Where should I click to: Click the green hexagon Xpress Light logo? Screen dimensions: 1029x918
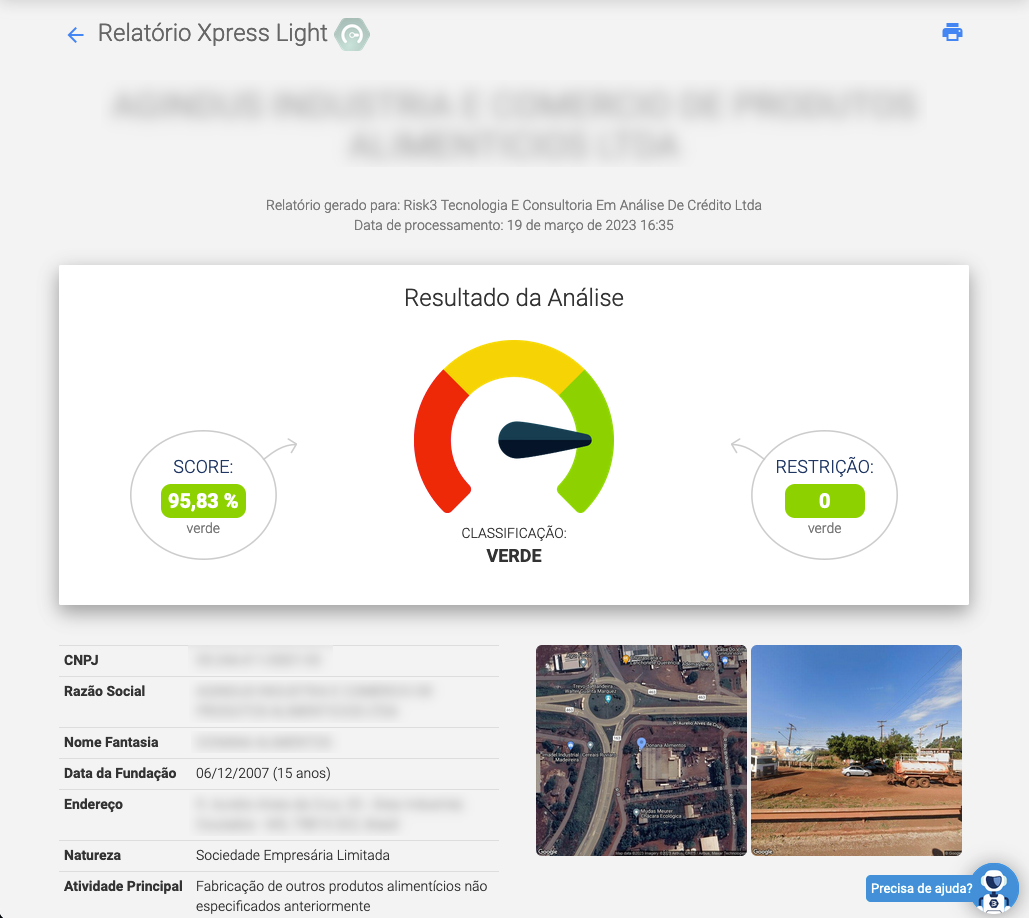(x=352, y=35)
